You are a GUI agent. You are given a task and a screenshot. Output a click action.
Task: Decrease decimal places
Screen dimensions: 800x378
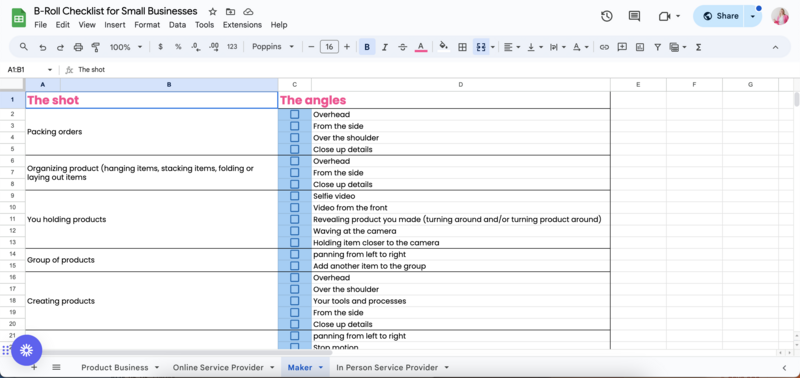coord(195,47)
